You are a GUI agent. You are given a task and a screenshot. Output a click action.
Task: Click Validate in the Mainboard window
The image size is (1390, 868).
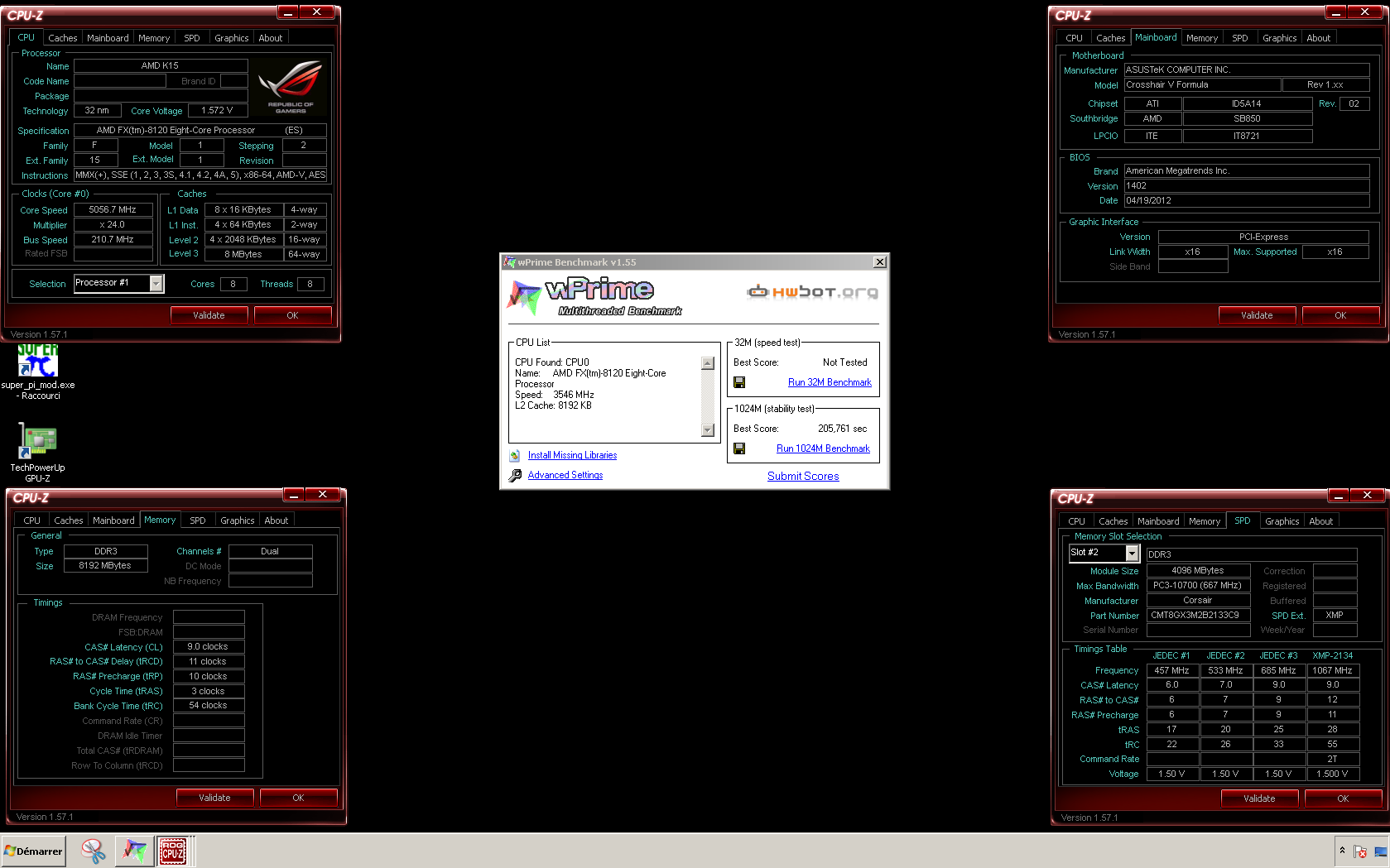click(x=1257, y=315)
